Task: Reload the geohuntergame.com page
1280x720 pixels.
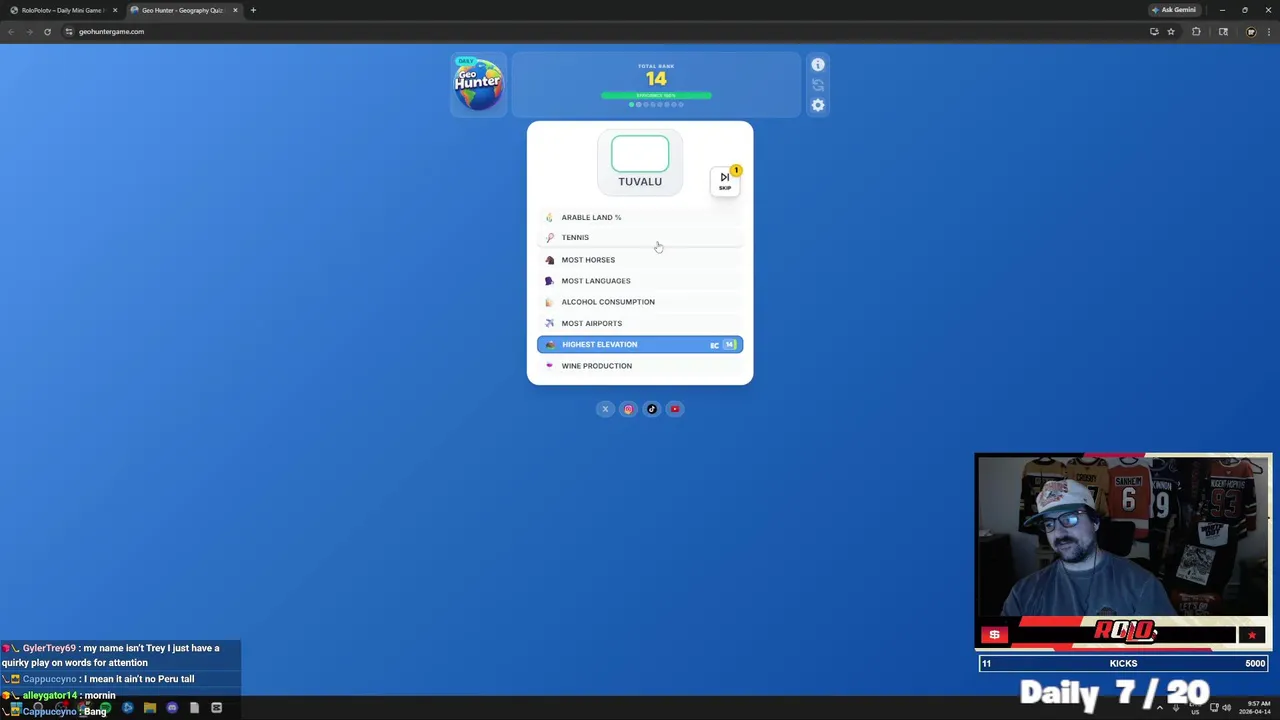Action: click(x=47, y=32)
